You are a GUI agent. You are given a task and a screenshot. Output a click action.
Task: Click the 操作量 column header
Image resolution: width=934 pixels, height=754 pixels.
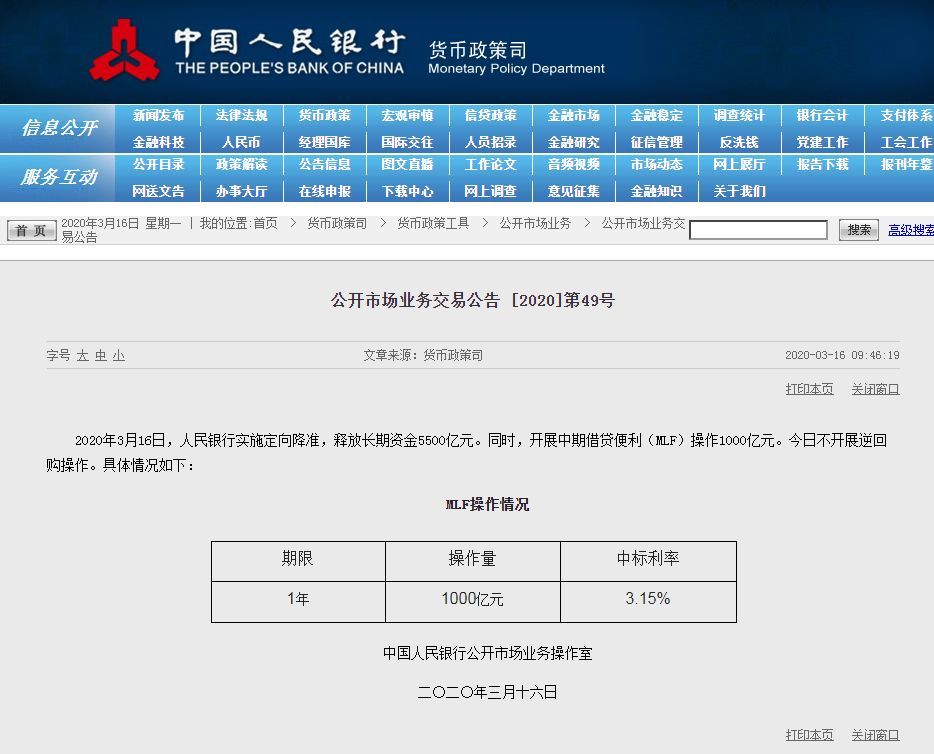click(473, 562)
